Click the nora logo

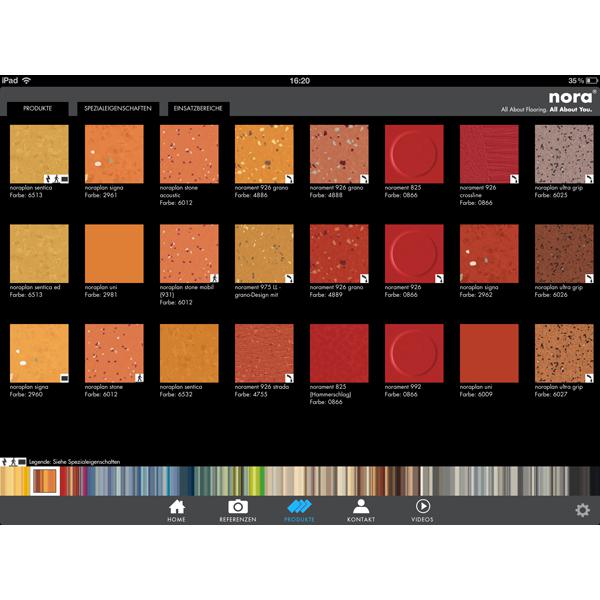click(x=571, y=97)
